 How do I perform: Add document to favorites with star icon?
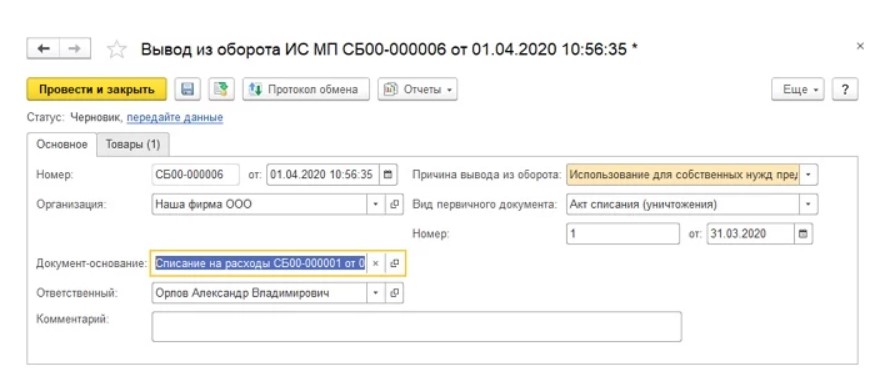pos(117,50)
